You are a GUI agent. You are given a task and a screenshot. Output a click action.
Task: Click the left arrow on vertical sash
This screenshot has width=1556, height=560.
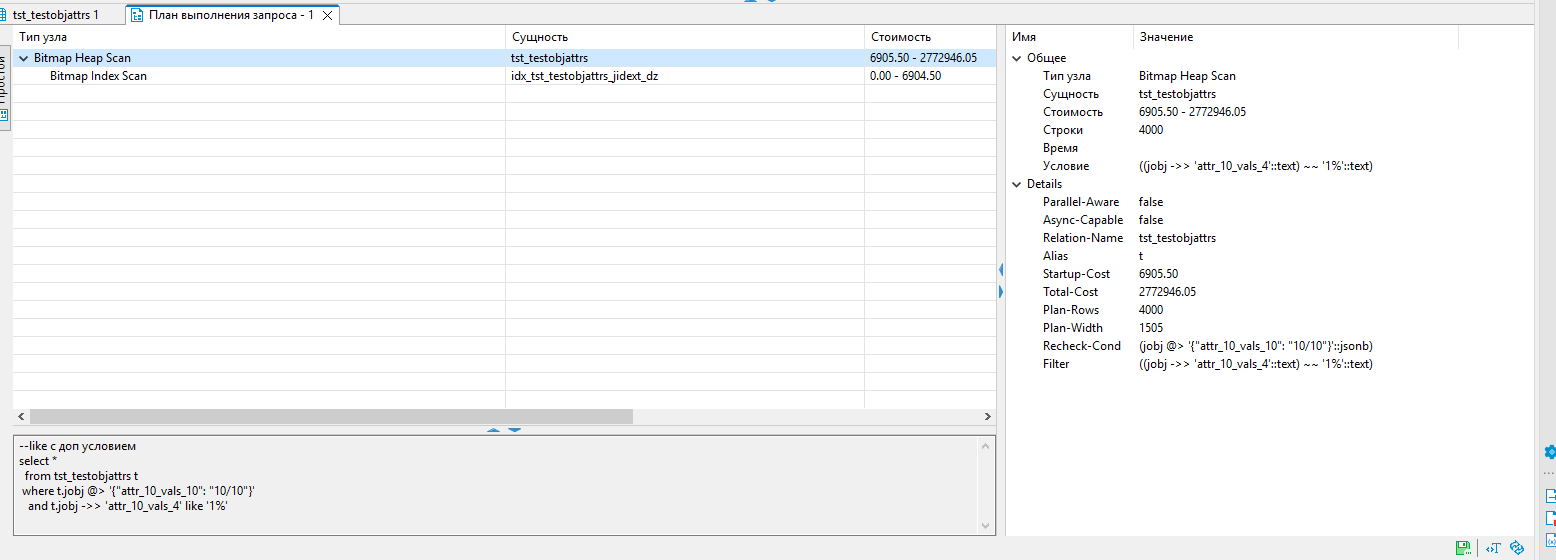click(x=1000, y=269)
